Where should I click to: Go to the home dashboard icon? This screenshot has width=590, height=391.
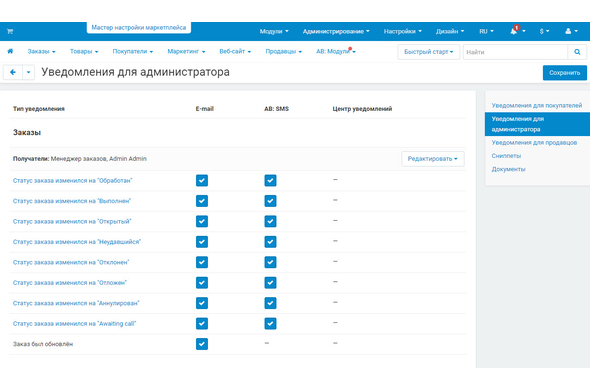[x=10, y=51]
